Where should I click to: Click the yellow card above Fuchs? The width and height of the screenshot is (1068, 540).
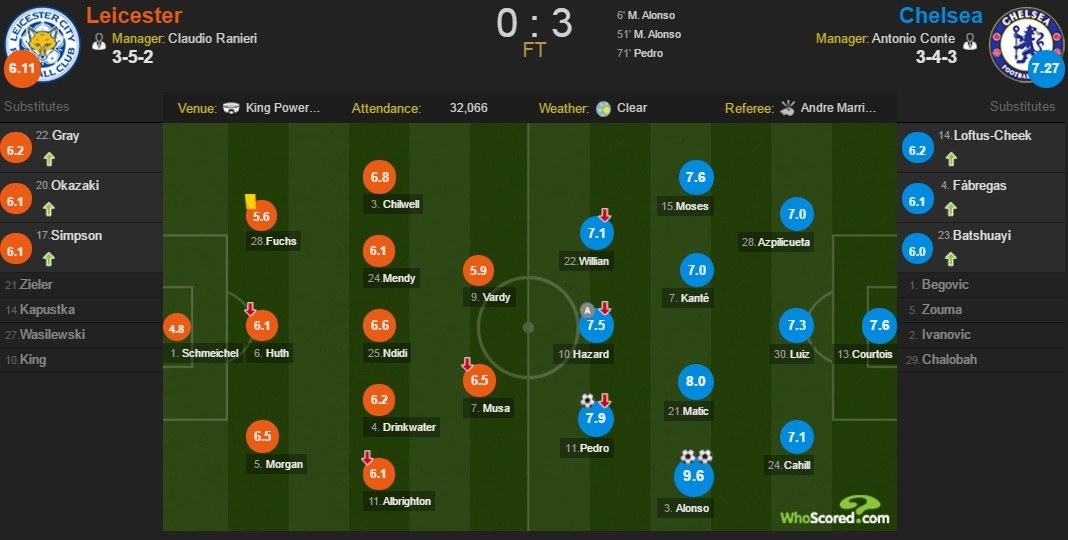click(x=251, y=201)
